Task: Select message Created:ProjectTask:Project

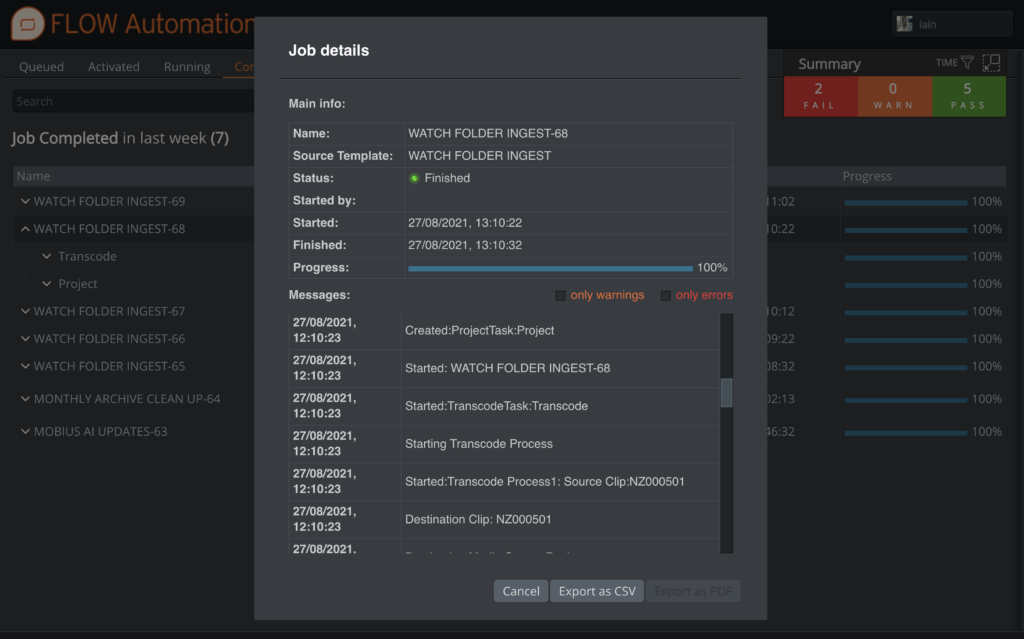Action: click(x=479, y=331)
